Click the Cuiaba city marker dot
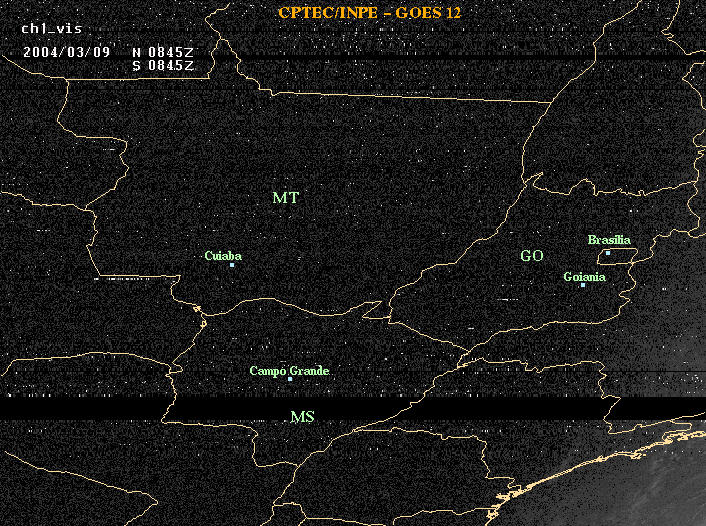The height and width of the screenshot is (526, 706). [x=232, y=265]
